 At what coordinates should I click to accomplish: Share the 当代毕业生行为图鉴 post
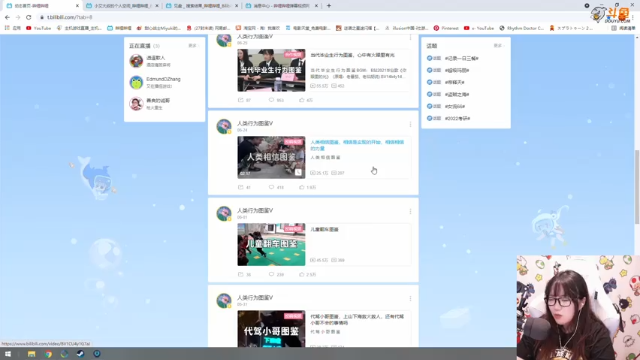pos(244,100)
